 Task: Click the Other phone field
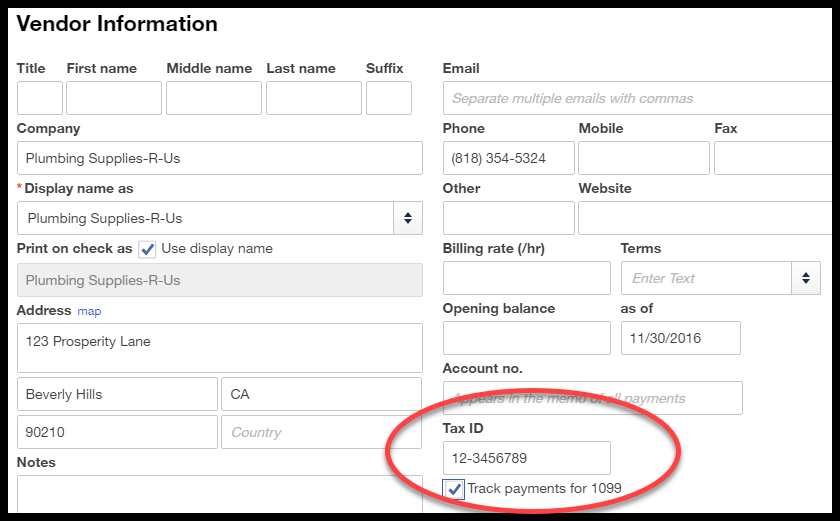click(508, 218)
